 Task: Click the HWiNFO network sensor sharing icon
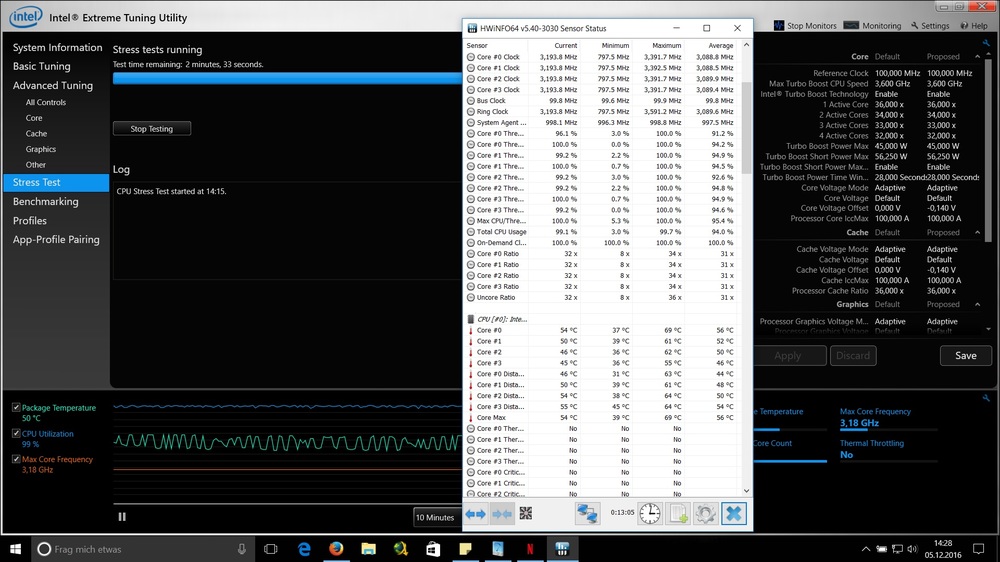(587, 514)
